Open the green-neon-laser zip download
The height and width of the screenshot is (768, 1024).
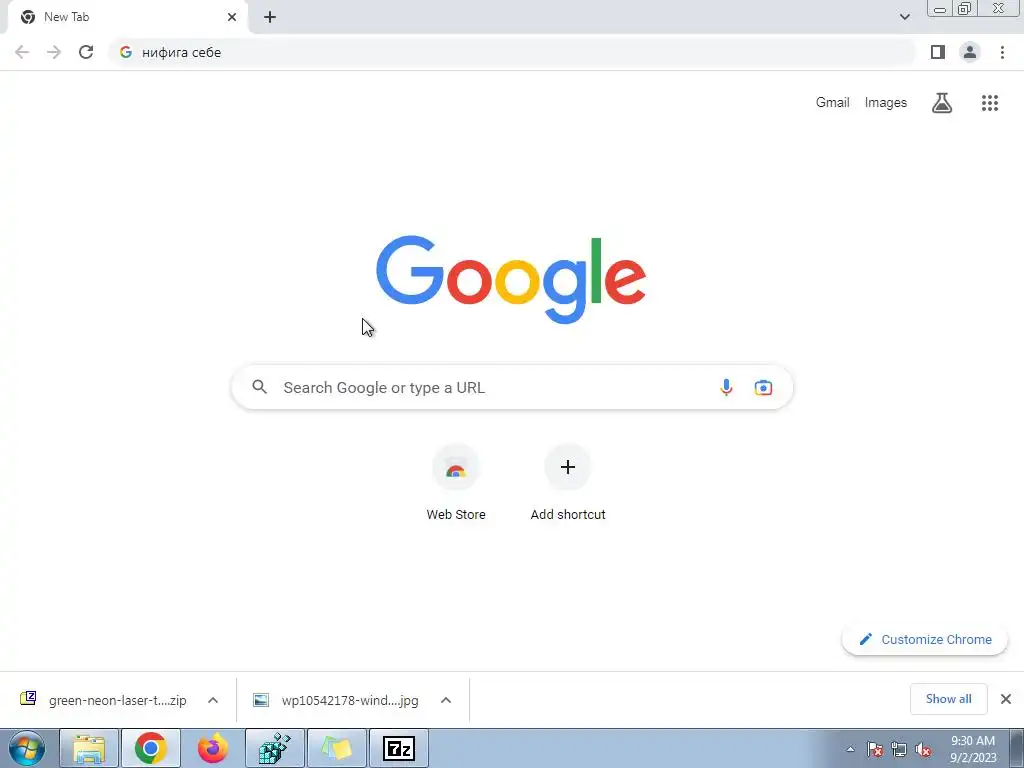pos(103,700)
